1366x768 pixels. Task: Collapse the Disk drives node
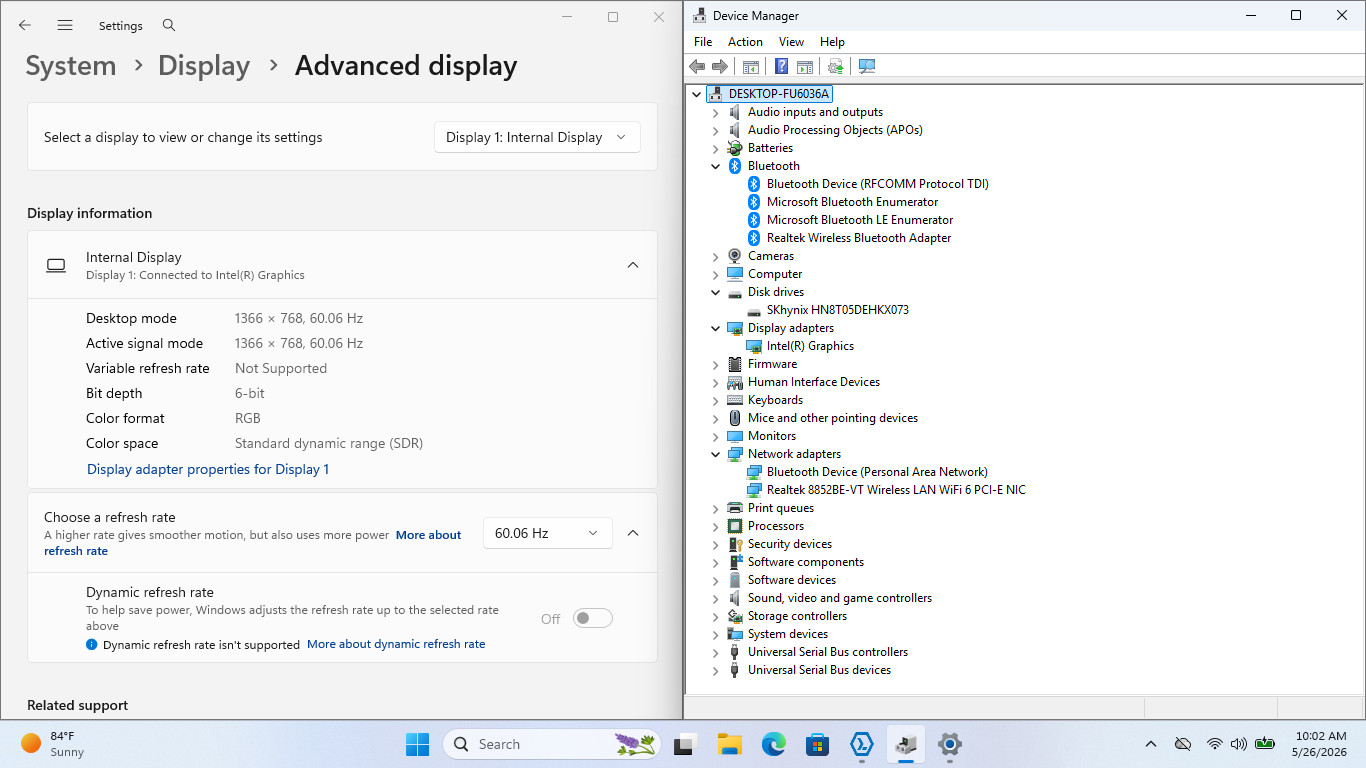pyautogui.click(x=715, y=292)
